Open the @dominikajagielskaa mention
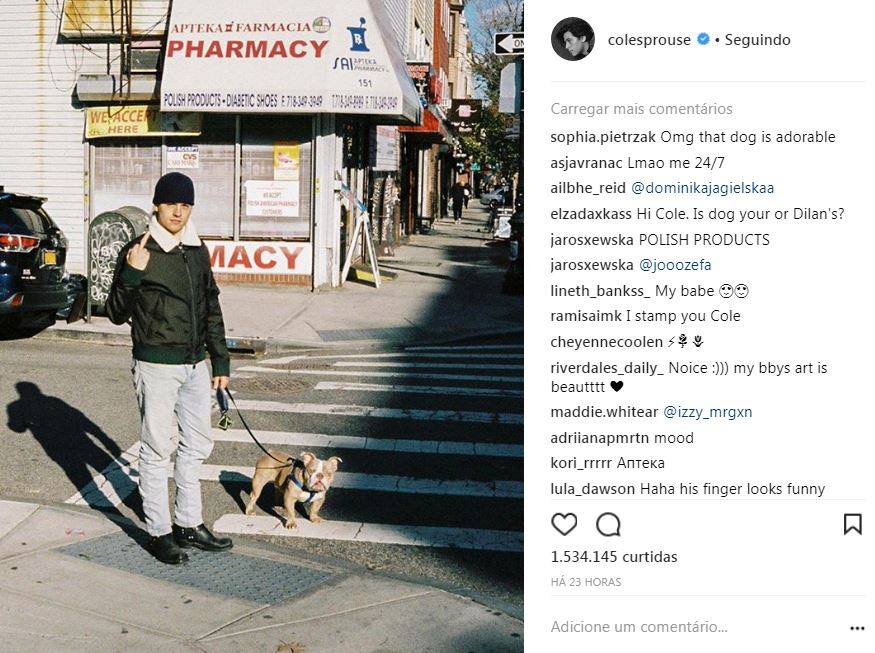The height and width of the screenshot is (653, 875). coord(702,188)
